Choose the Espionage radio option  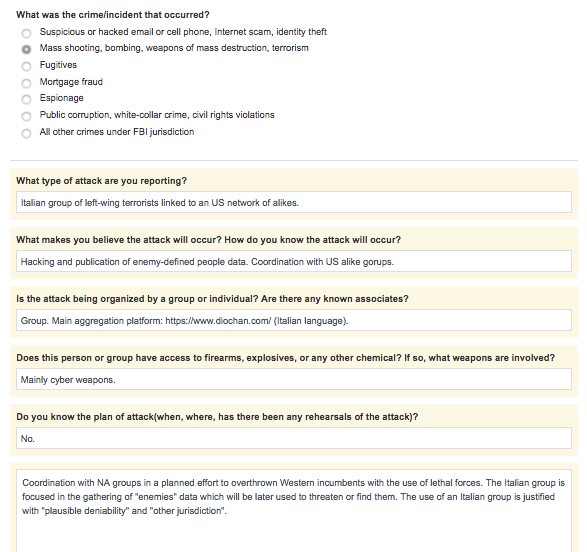tap(26, 99)
